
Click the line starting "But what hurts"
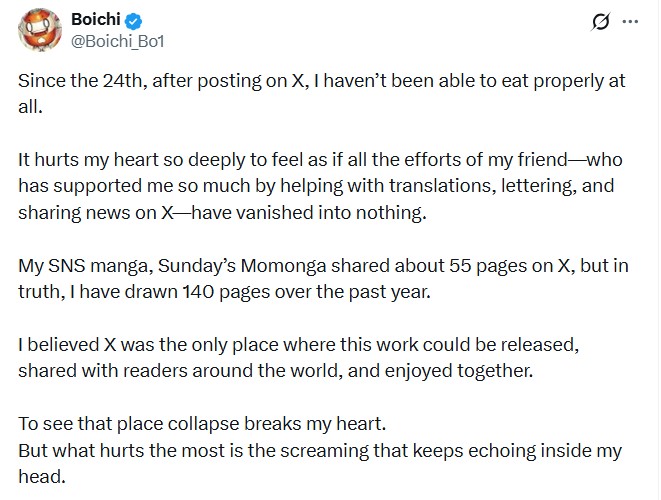point(320,450)
